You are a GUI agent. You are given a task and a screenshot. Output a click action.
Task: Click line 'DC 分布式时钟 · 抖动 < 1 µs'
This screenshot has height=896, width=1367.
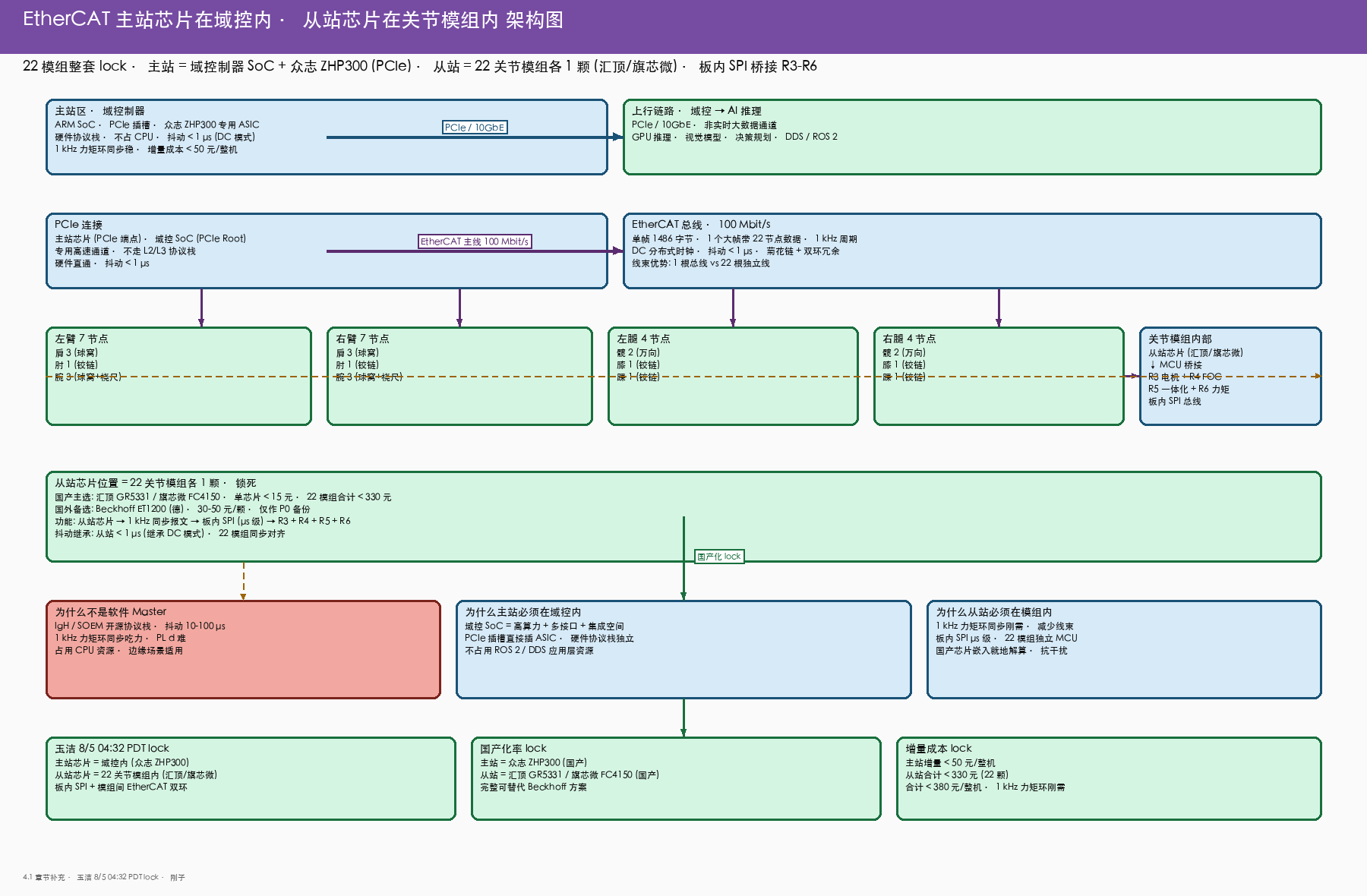(692, 251)
